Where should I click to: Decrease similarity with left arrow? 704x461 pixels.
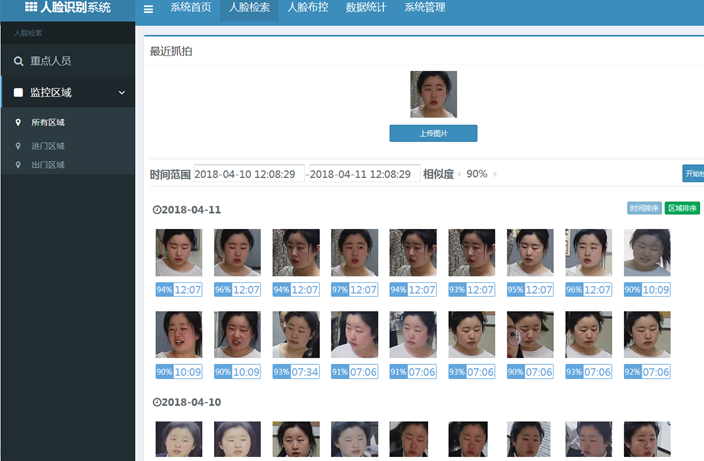pyautogui.click(x=459, y=174)
